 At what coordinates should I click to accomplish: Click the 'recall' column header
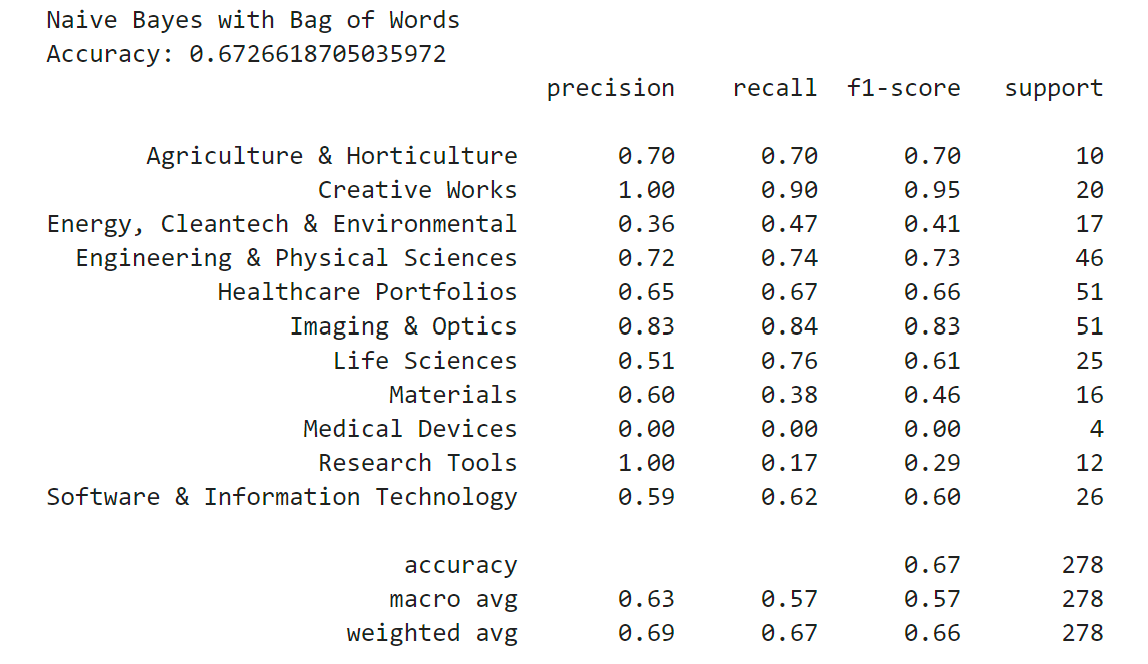click(x=774, y=88)
